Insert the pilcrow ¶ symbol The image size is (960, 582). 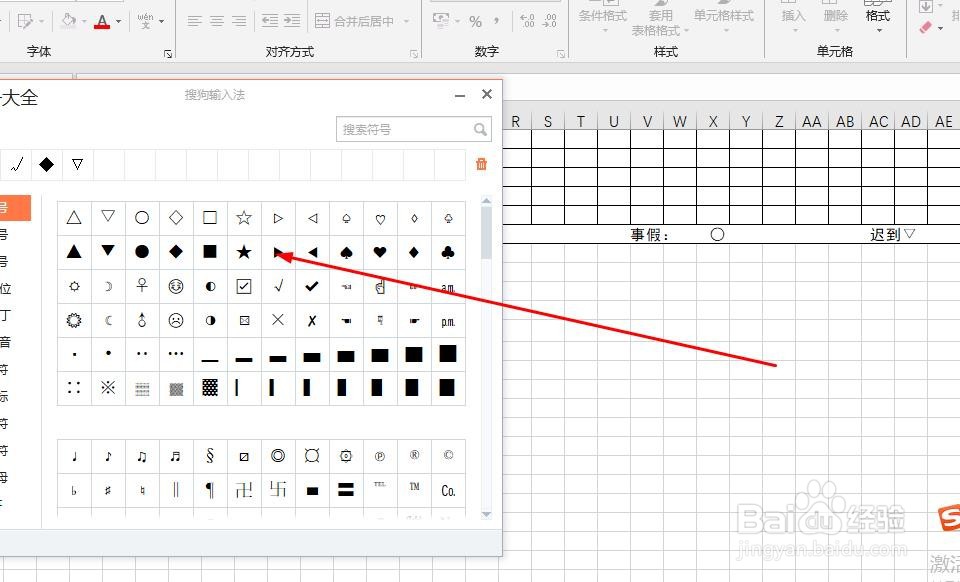coord(210,490)
